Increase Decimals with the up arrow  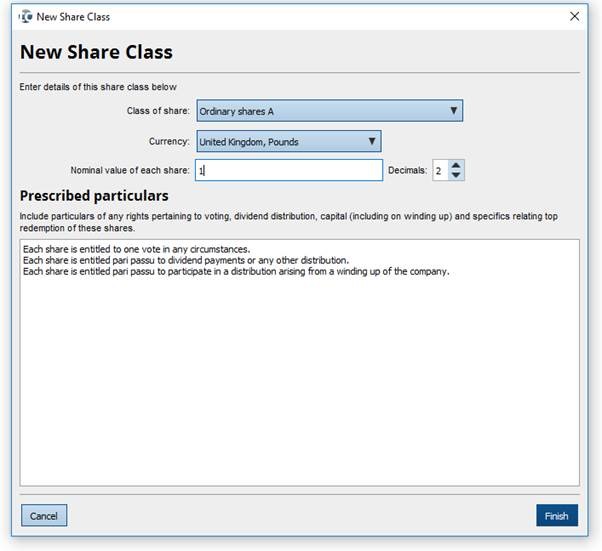tap(456, 165)
